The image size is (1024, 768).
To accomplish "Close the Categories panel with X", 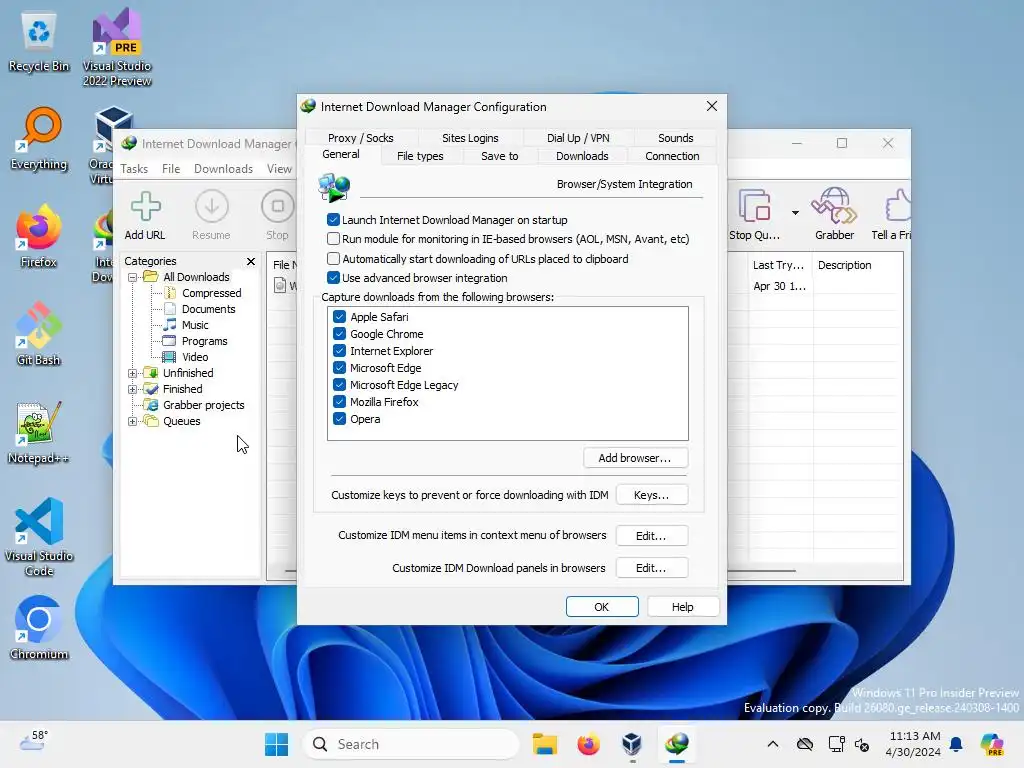I will 251,261.
